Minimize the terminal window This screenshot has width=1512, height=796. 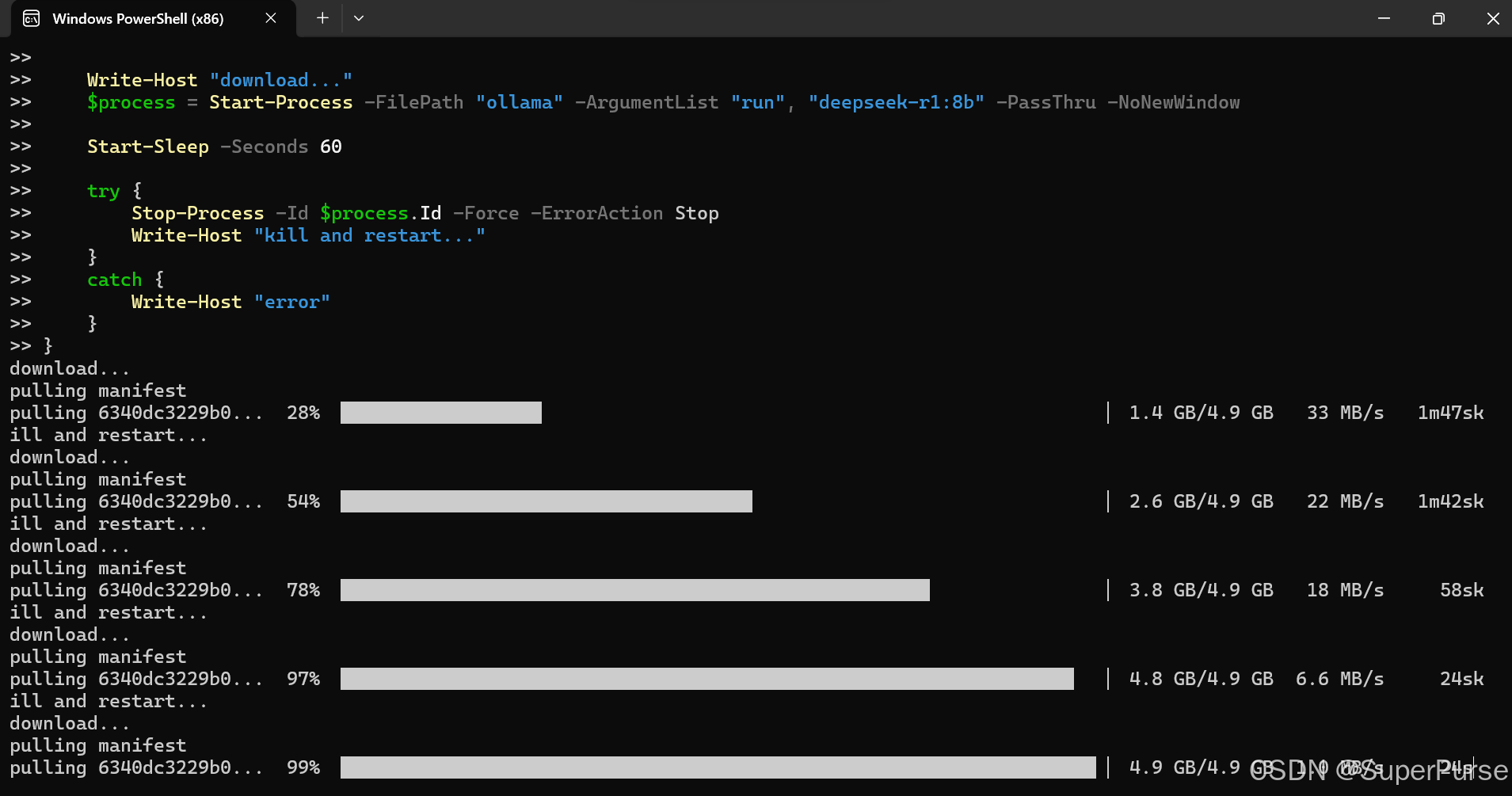(1384, 18)
